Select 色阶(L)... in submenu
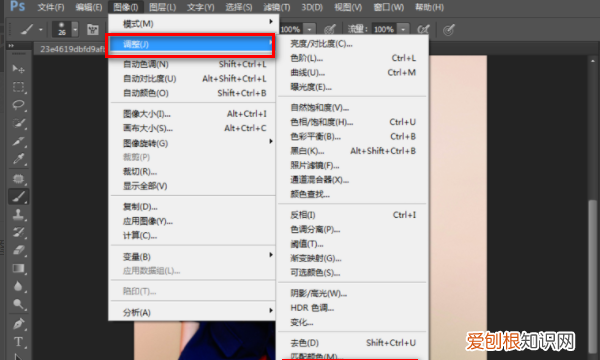This screenshot has height=360, width=600. click(x=352, y=58)
